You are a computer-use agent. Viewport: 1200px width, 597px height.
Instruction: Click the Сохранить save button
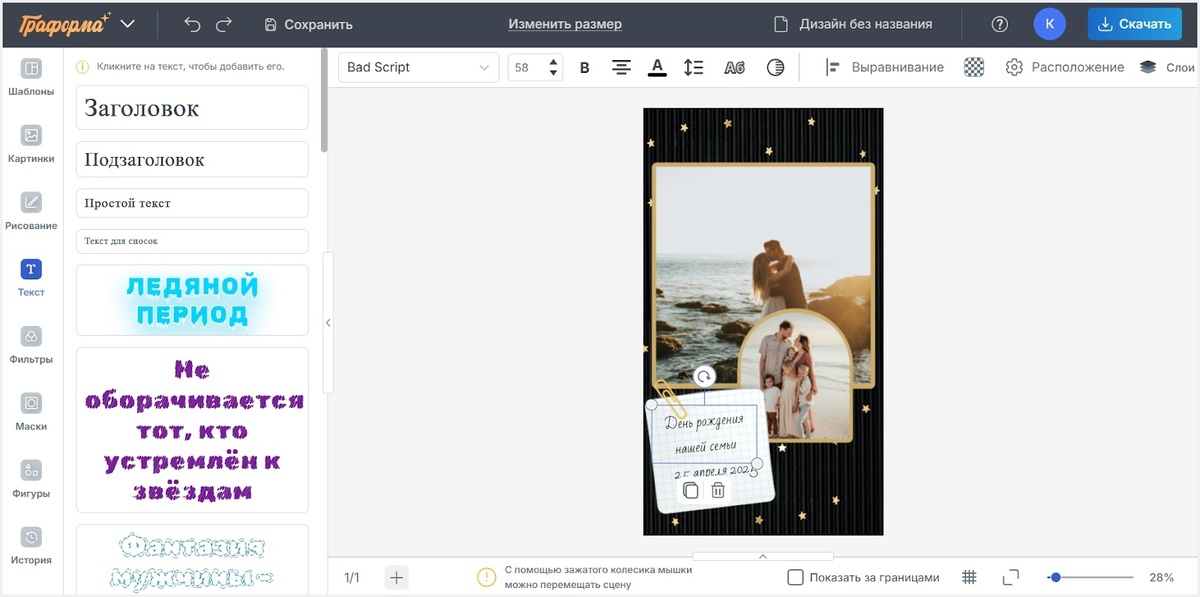[308, 24]
